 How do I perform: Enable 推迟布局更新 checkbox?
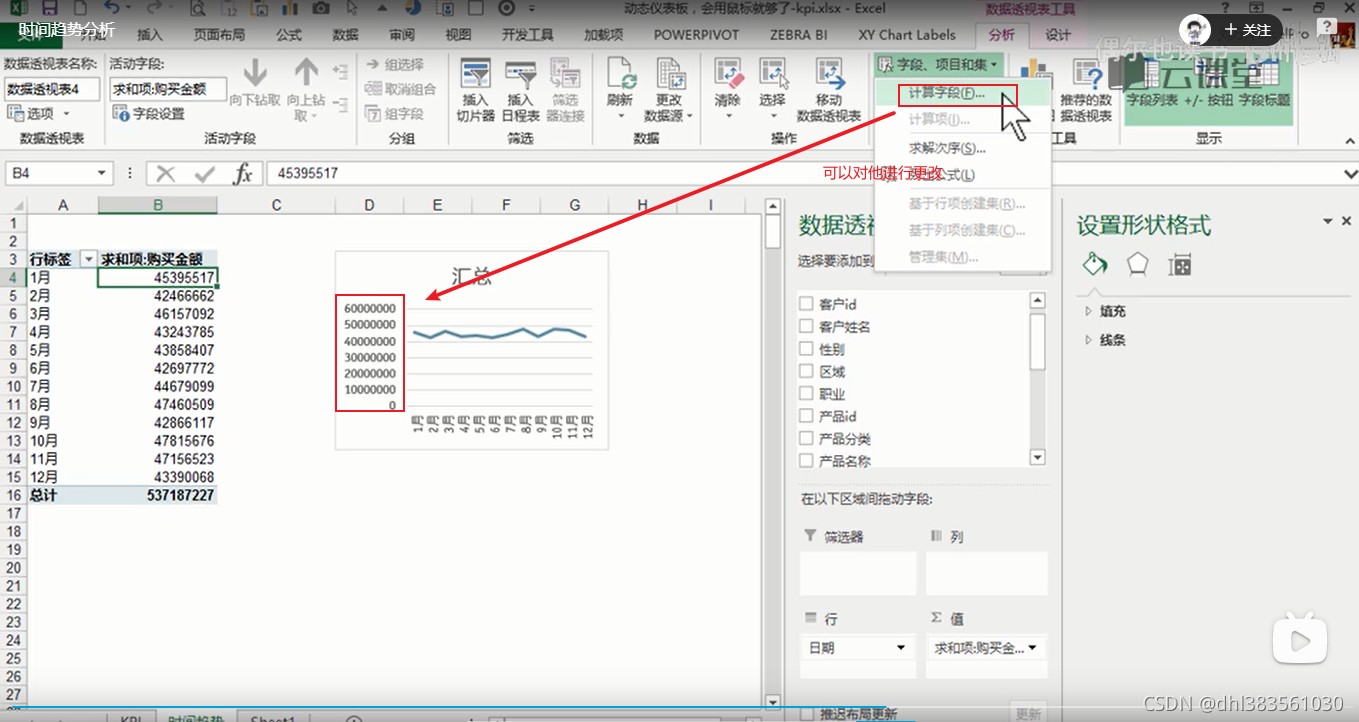(x=806, y=713)
